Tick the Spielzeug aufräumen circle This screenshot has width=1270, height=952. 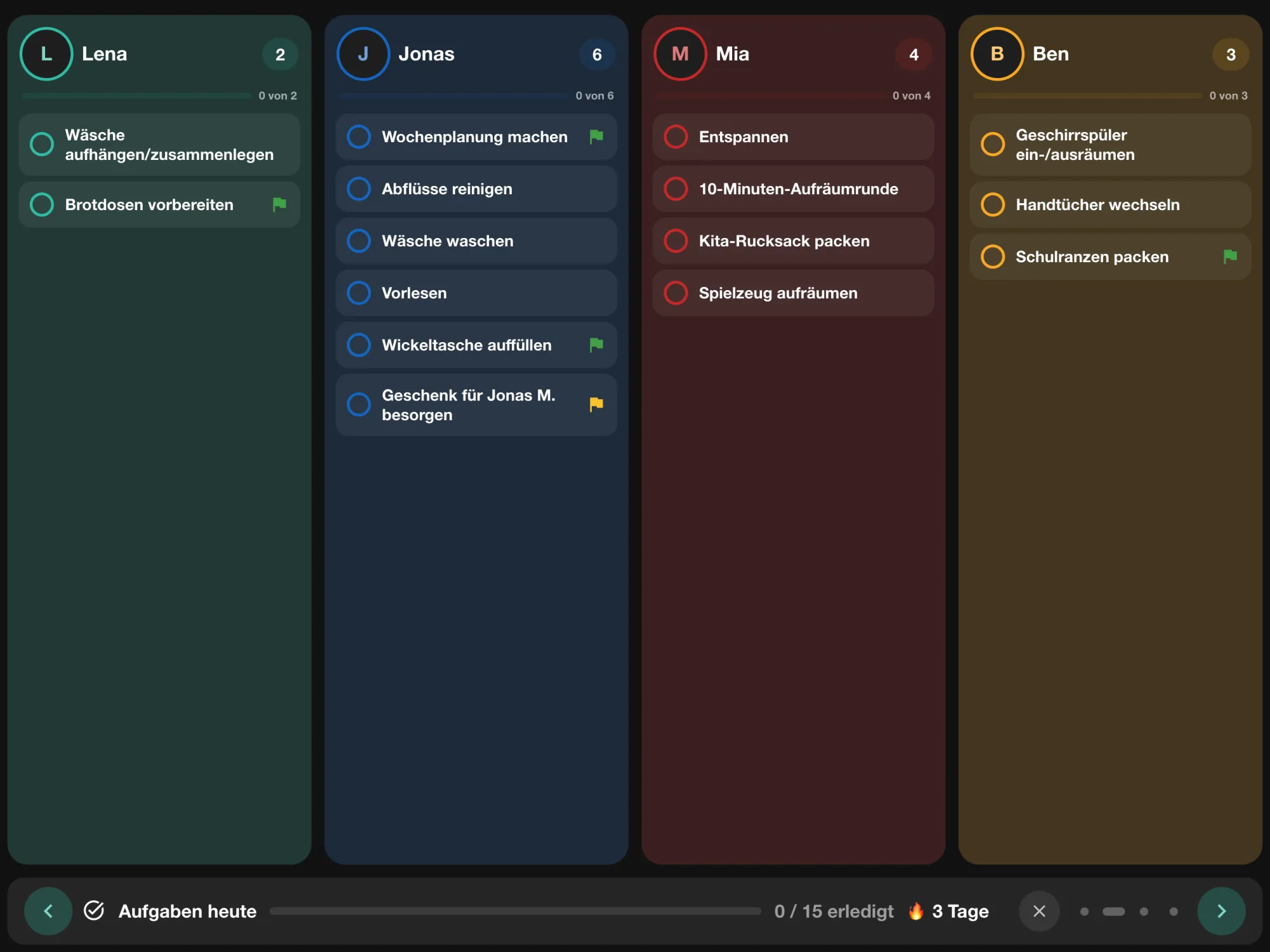[676, 293]
